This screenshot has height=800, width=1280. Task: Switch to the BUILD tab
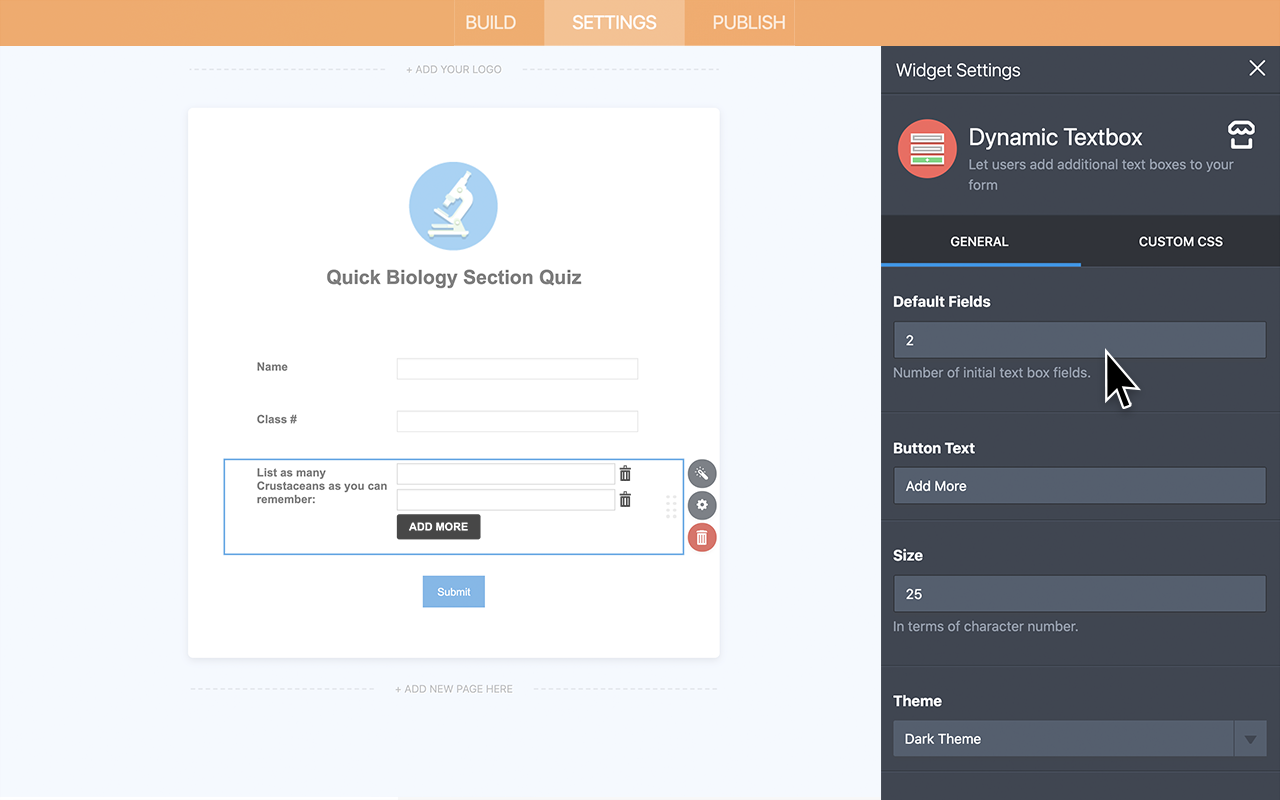click(x=489, y=22)
